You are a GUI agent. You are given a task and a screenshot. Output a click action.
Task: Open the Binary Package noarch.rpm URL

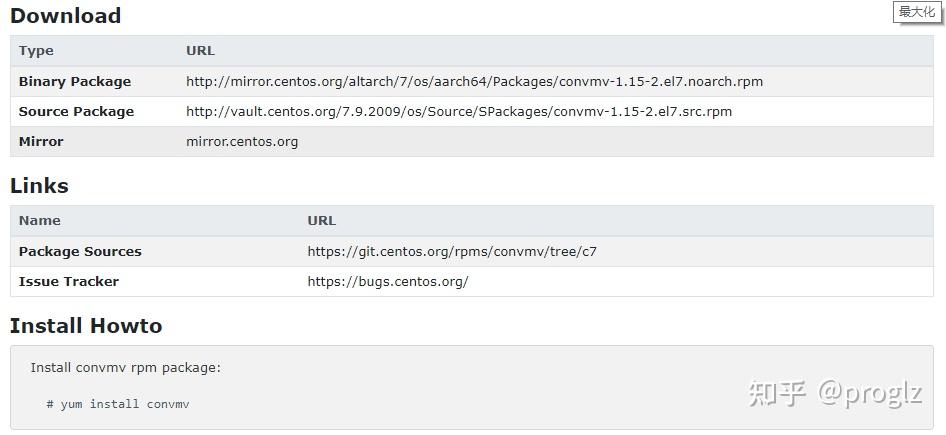474,82
